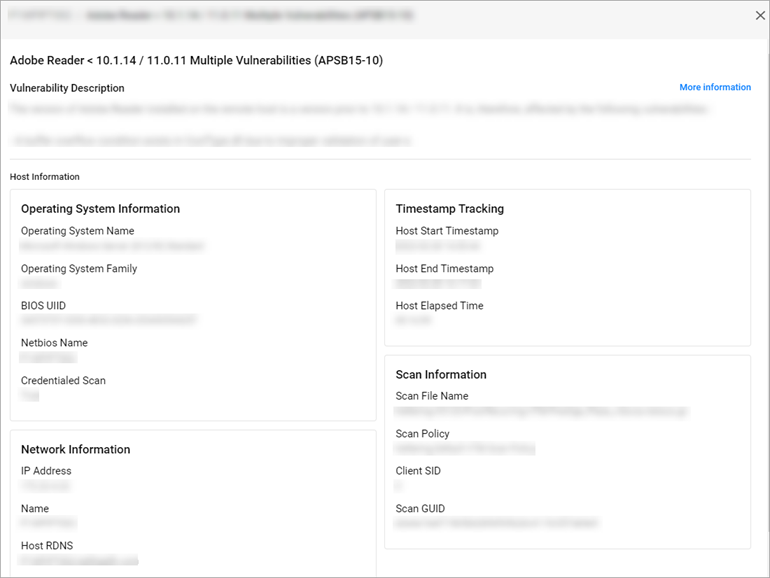Click the Scan Policy label
770x578 pixels.
coord(422,434)
